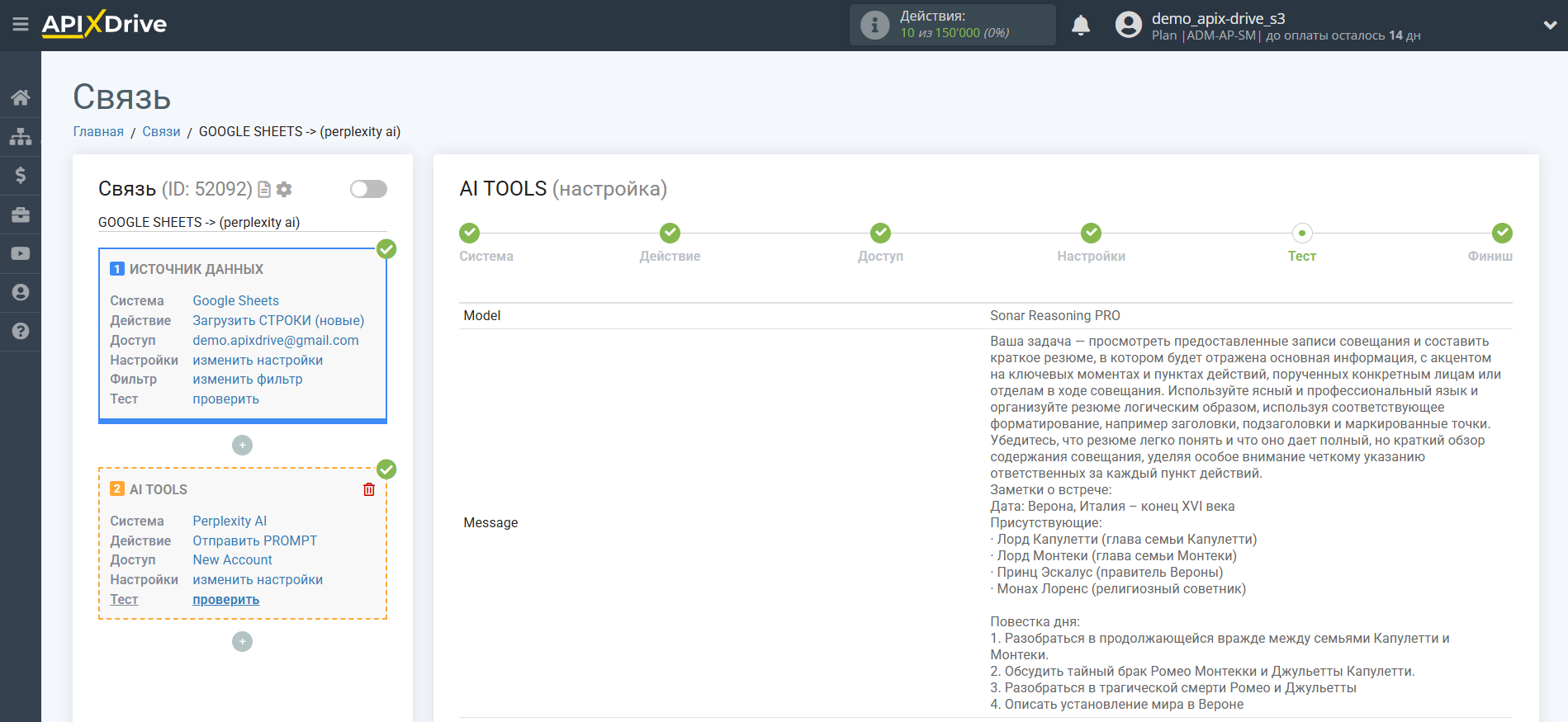Toggle the connection on/off switch

pos(368,189)
